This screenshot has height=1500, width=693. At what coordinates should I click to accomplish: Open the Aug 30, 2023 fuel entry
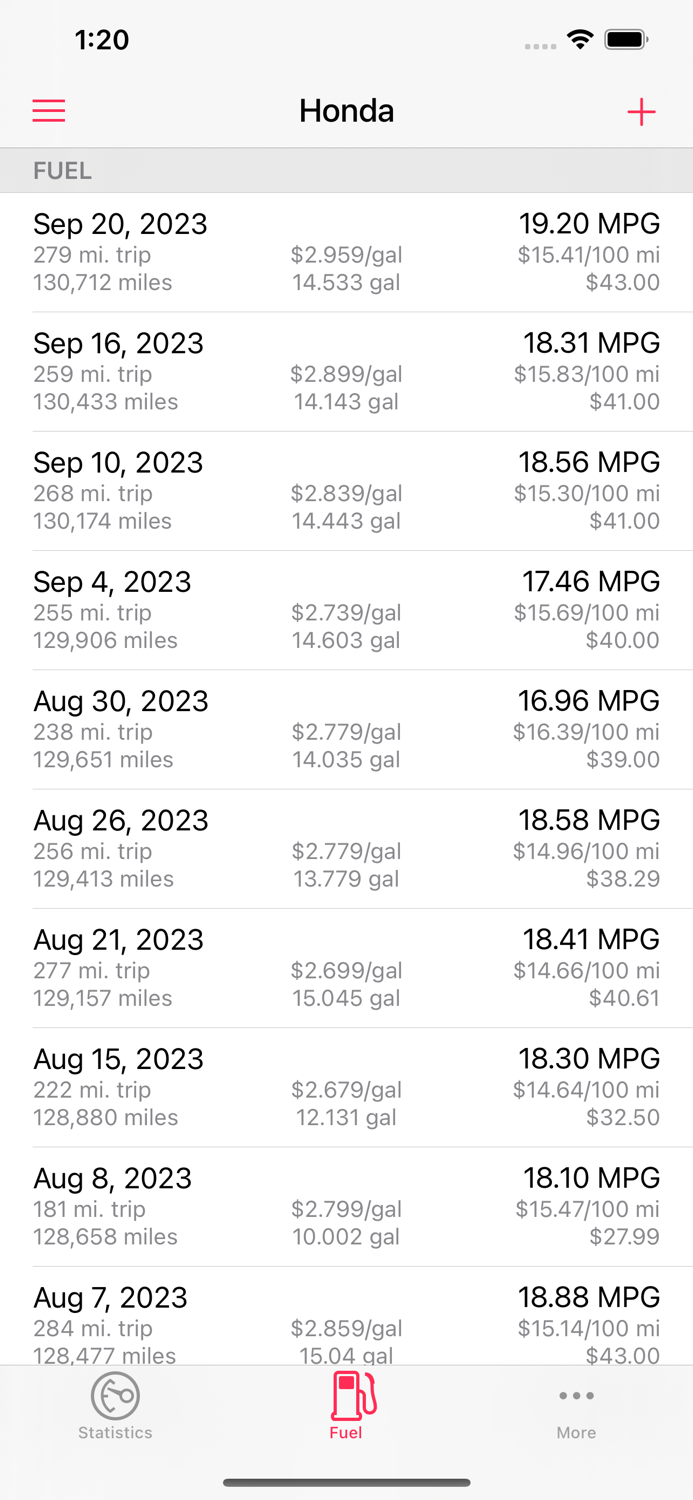coord(346,728)
